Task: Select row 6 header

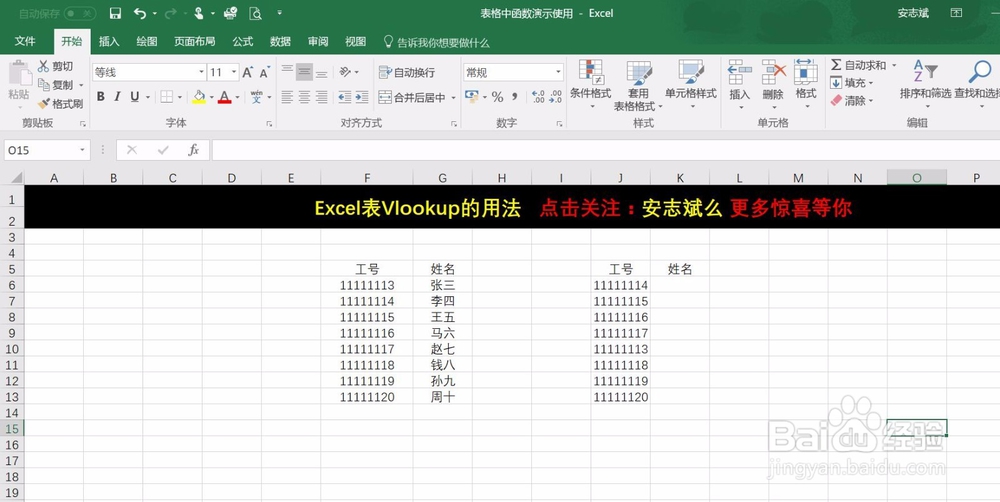Action: 12,285
